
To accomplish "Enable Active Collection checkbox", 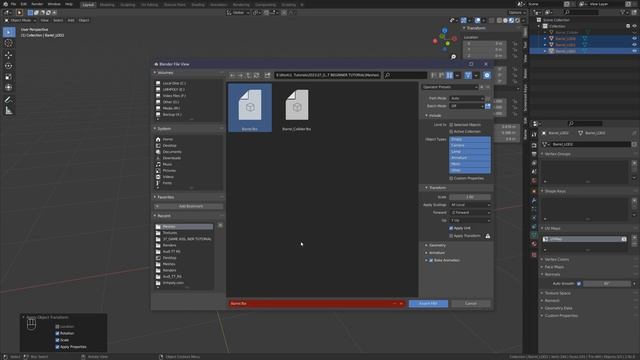I will pos(451,132).
